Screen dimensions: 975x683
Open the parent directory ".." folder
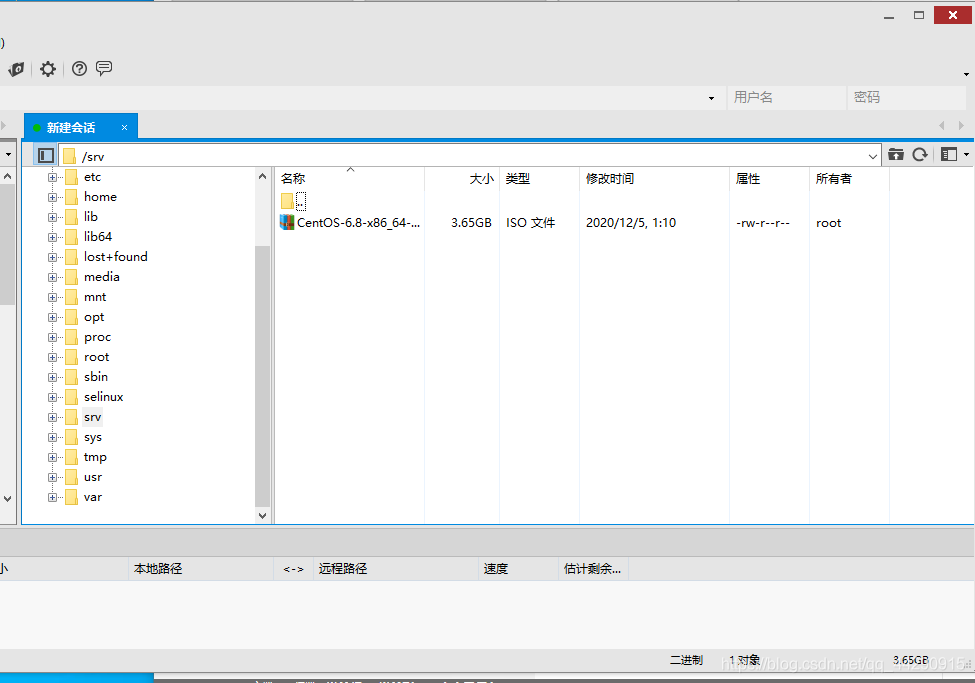point(293,201)
